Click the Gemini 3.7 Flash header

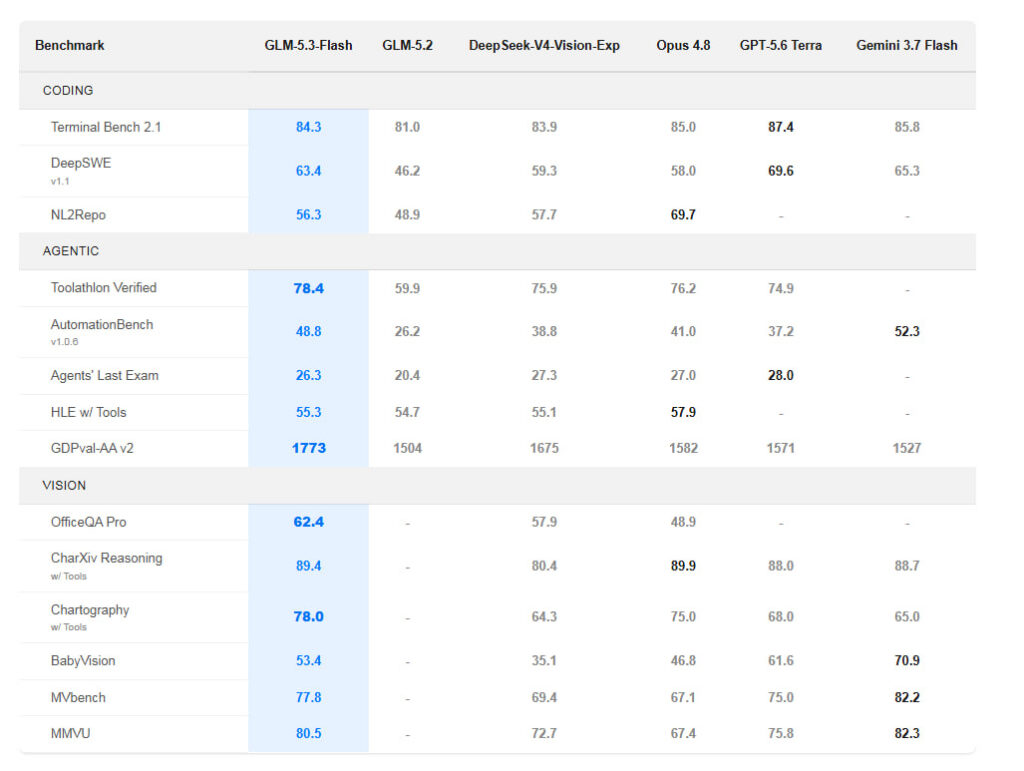pyautogui.click(x=906, y=46)
